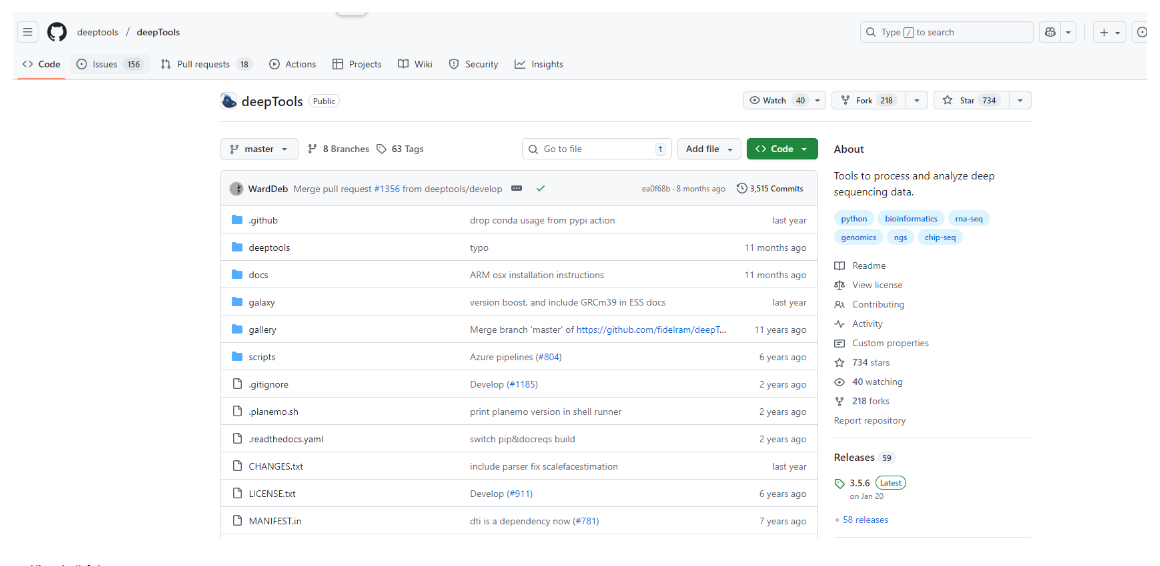
Task: Select the chip-seq topic tag
Action: point(940,237)
